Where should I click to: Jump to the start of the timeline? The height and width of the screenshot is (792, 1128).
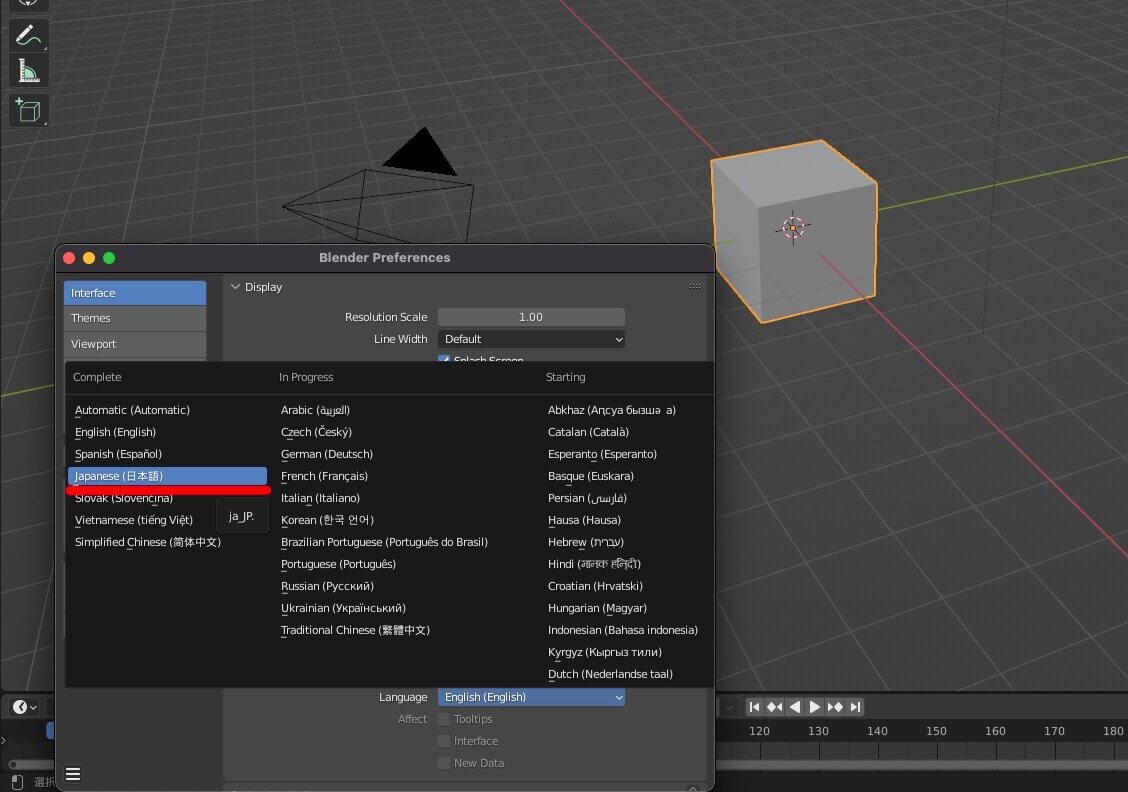[755, 707]
